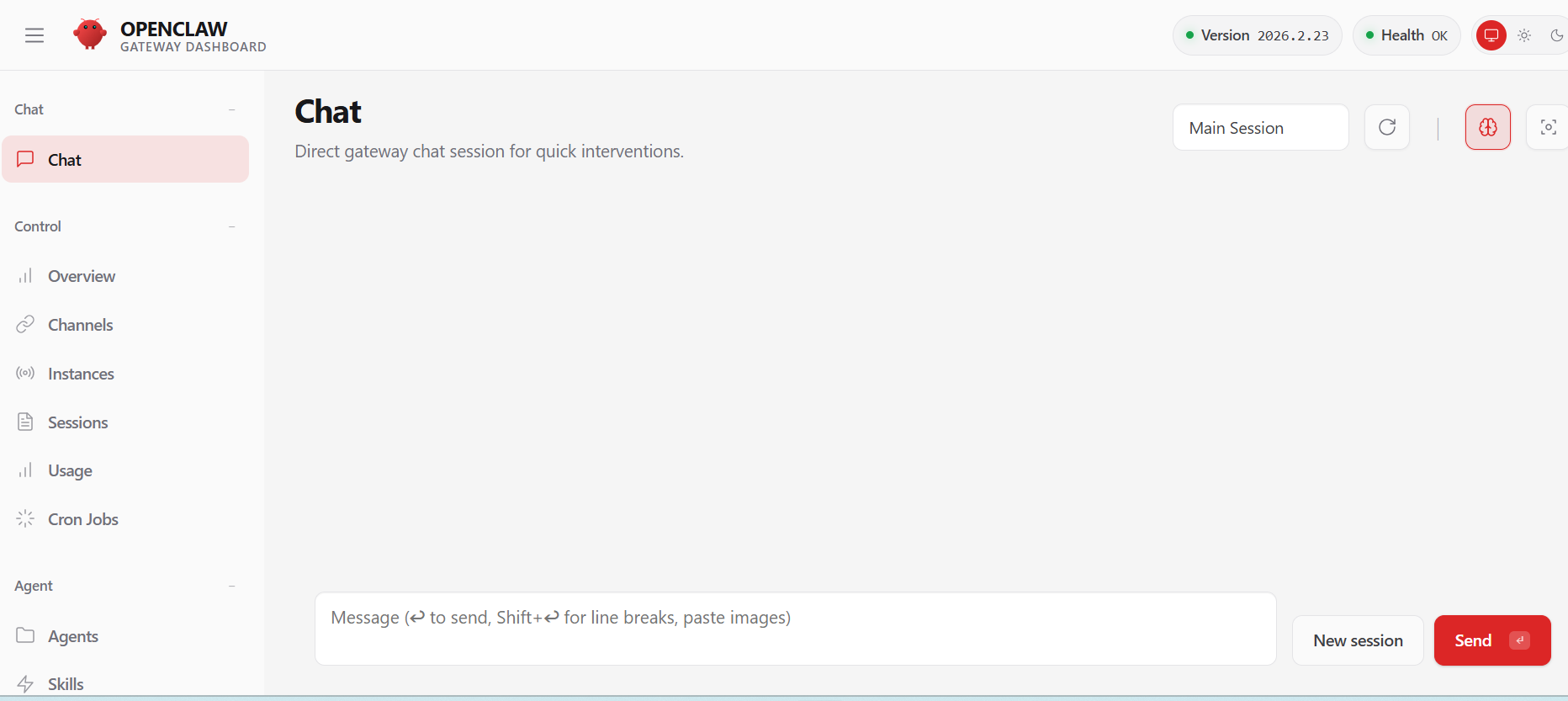Click the OpenClaw red mascot logo

(90, 35)
